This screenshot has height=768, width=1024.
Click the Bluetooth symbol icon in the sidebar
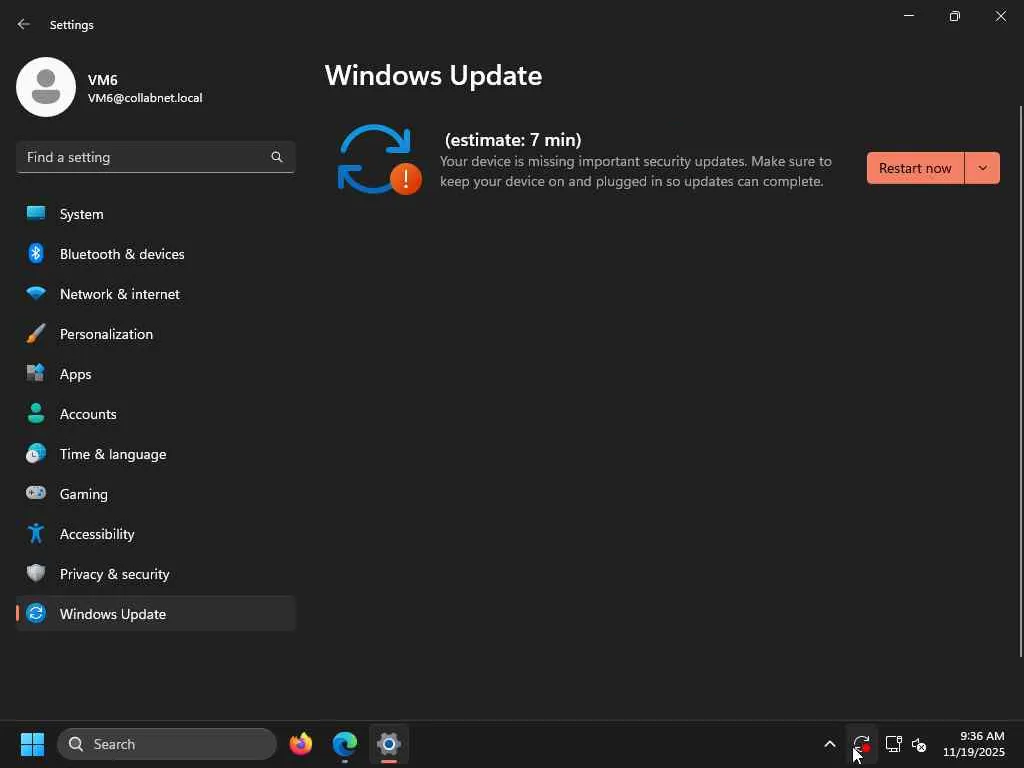coord(36,253)
